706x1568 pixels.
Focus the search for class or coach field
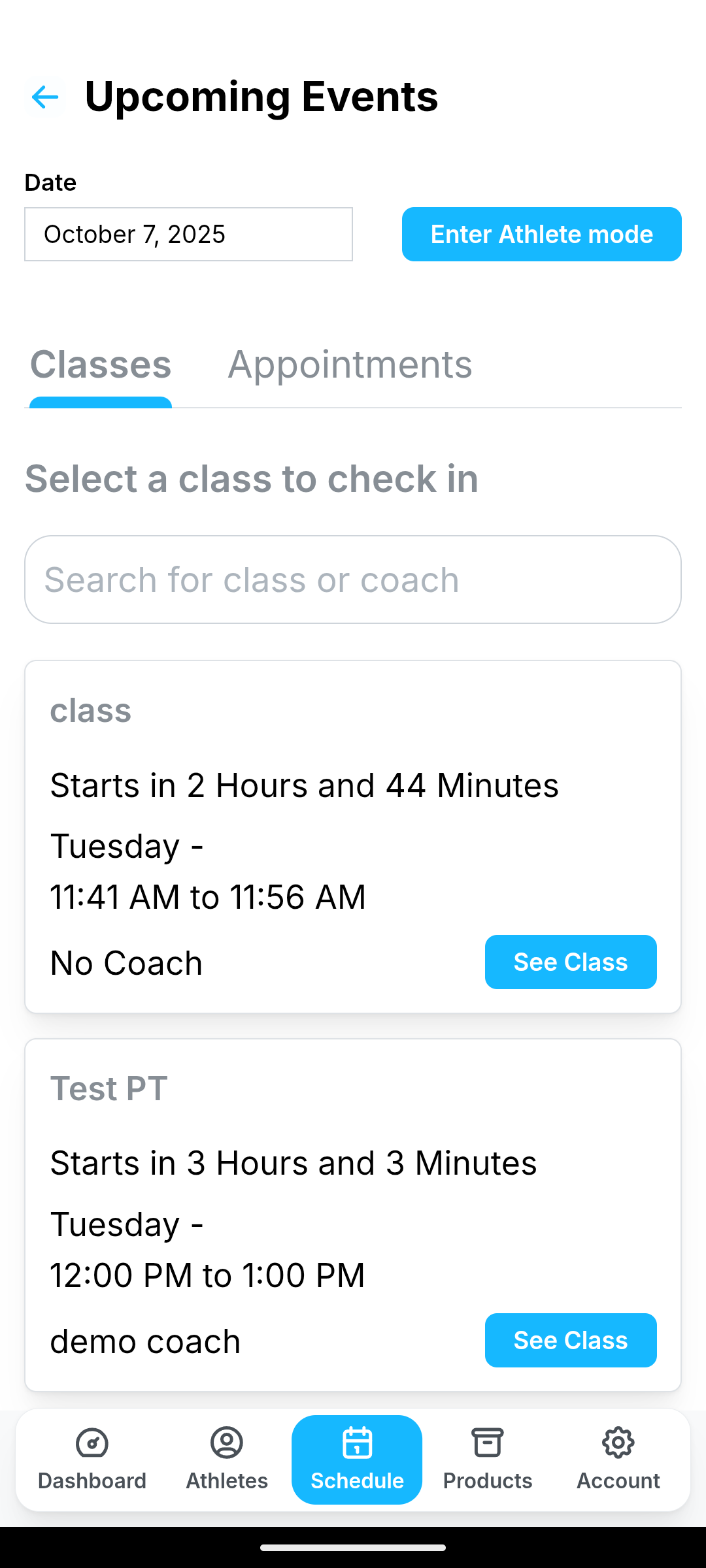coord(353,580)
